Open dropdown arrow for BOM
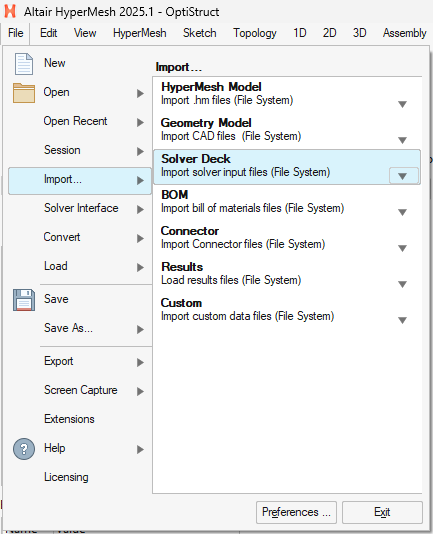The image size is (433, 534). click(x=403, y=212)
